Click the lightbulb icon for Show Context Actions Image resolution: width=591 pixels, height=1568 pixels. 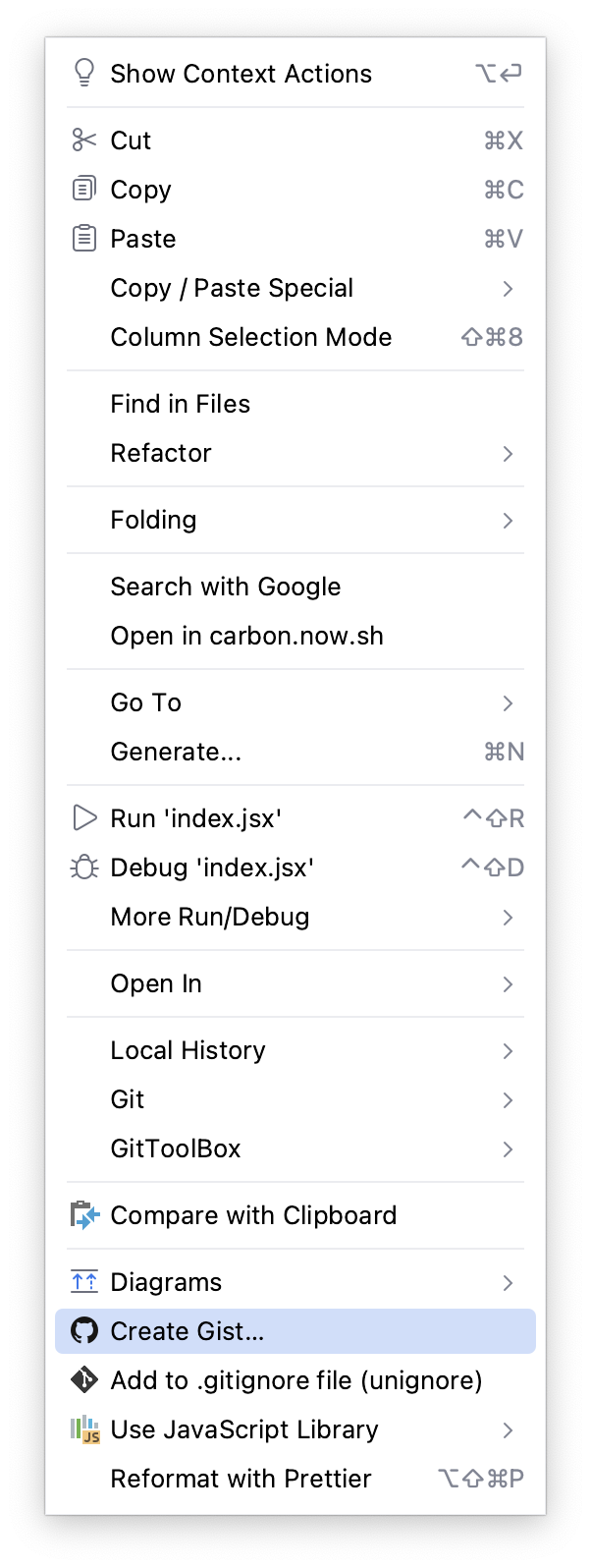click(84, 73)
